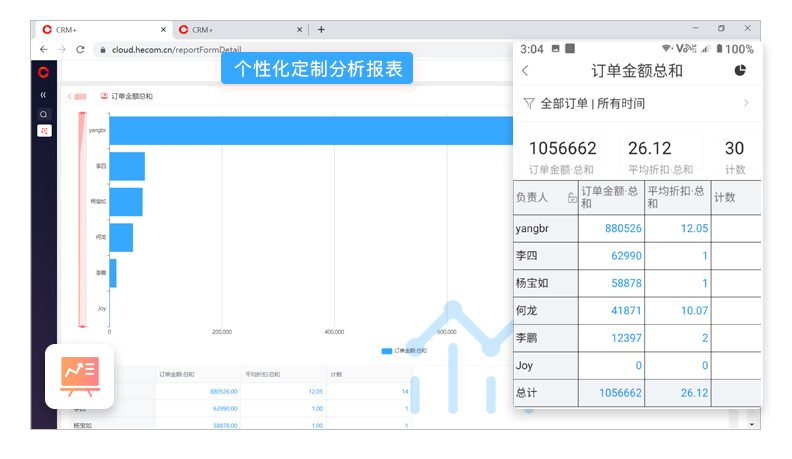Toggle the 订单金额·总和 chart legend swatch
This screenshot has height=459, width=792.
click(387, 351)
